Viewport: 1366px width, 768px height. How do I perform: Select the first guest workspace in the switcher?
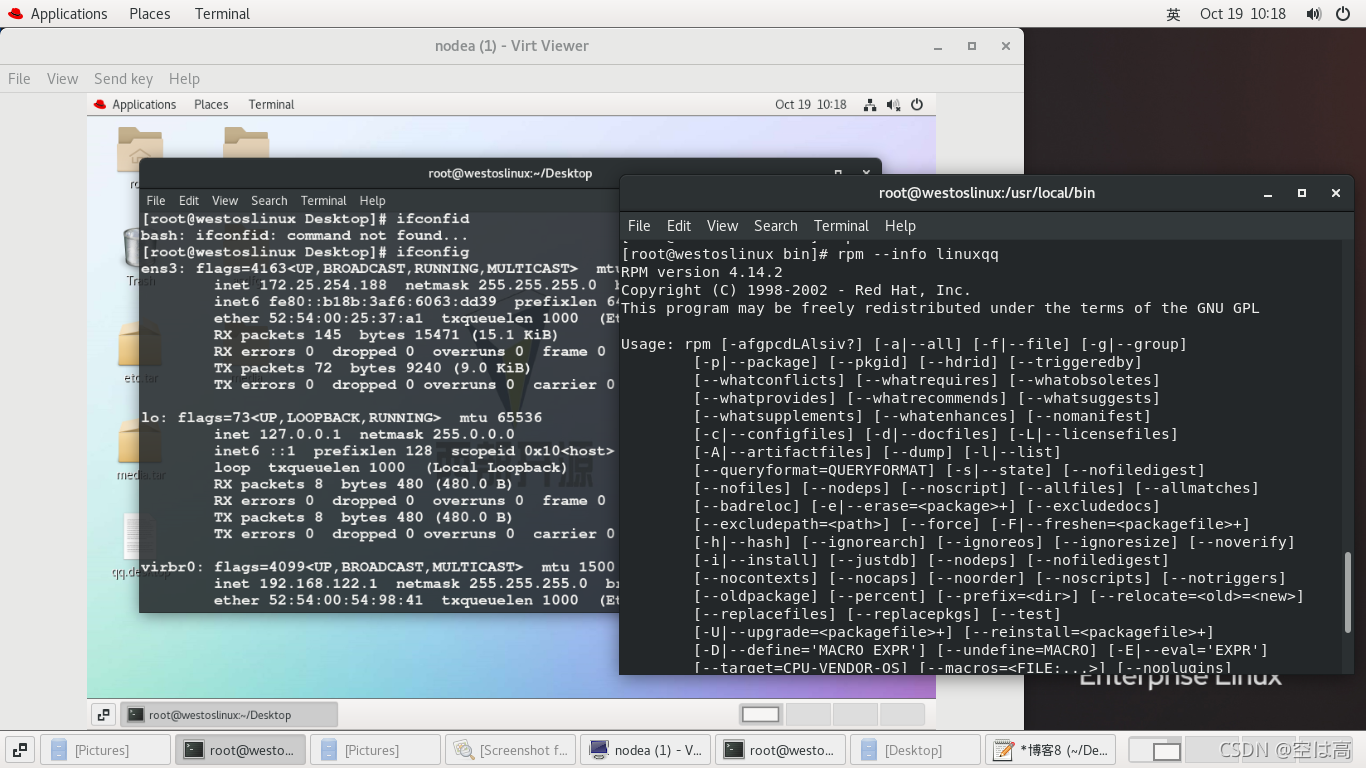tap(760, 715)
